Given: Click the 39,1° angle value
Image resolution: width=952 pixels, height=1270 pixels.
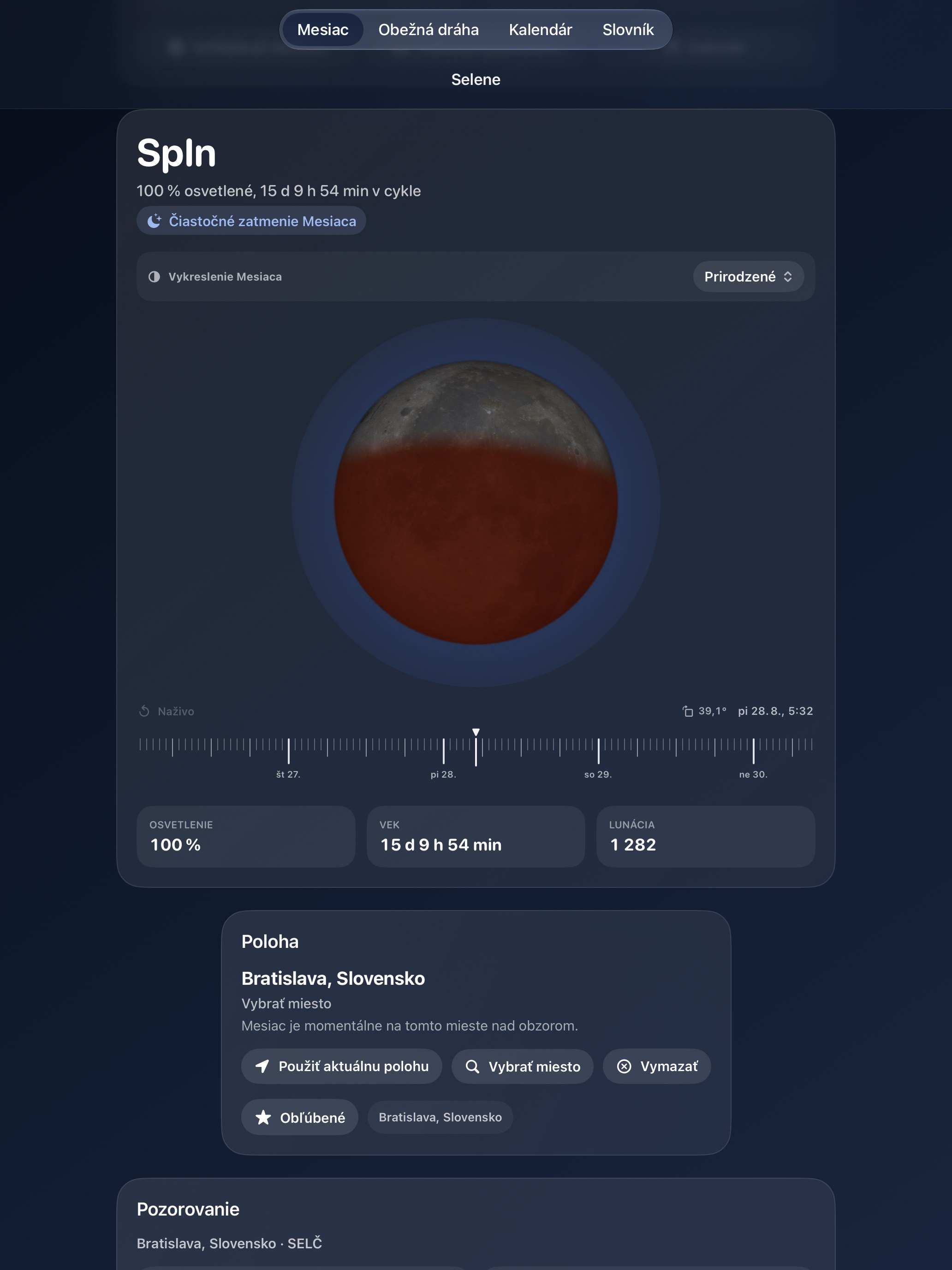Looking at the screenshot, I should point(712,711).
